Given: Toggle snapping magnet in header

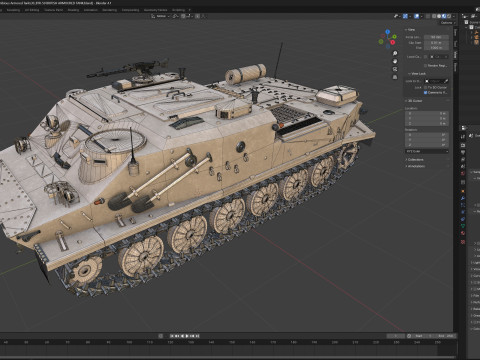Looking at the screenshot, I should coord(183,16).
